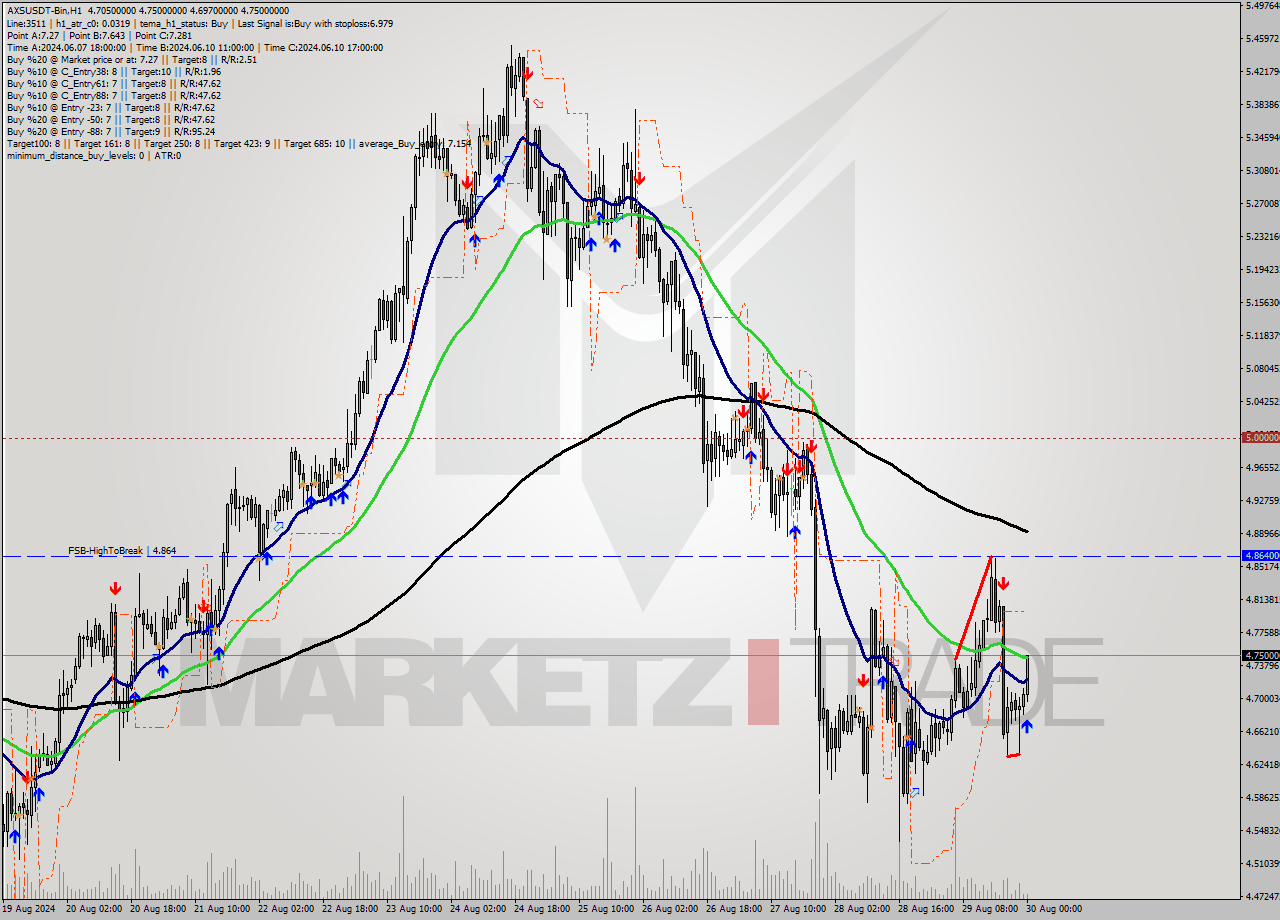Click the 4.88966 price axis label
This screenshot has width=1280, height=920.
[1261, 533]
